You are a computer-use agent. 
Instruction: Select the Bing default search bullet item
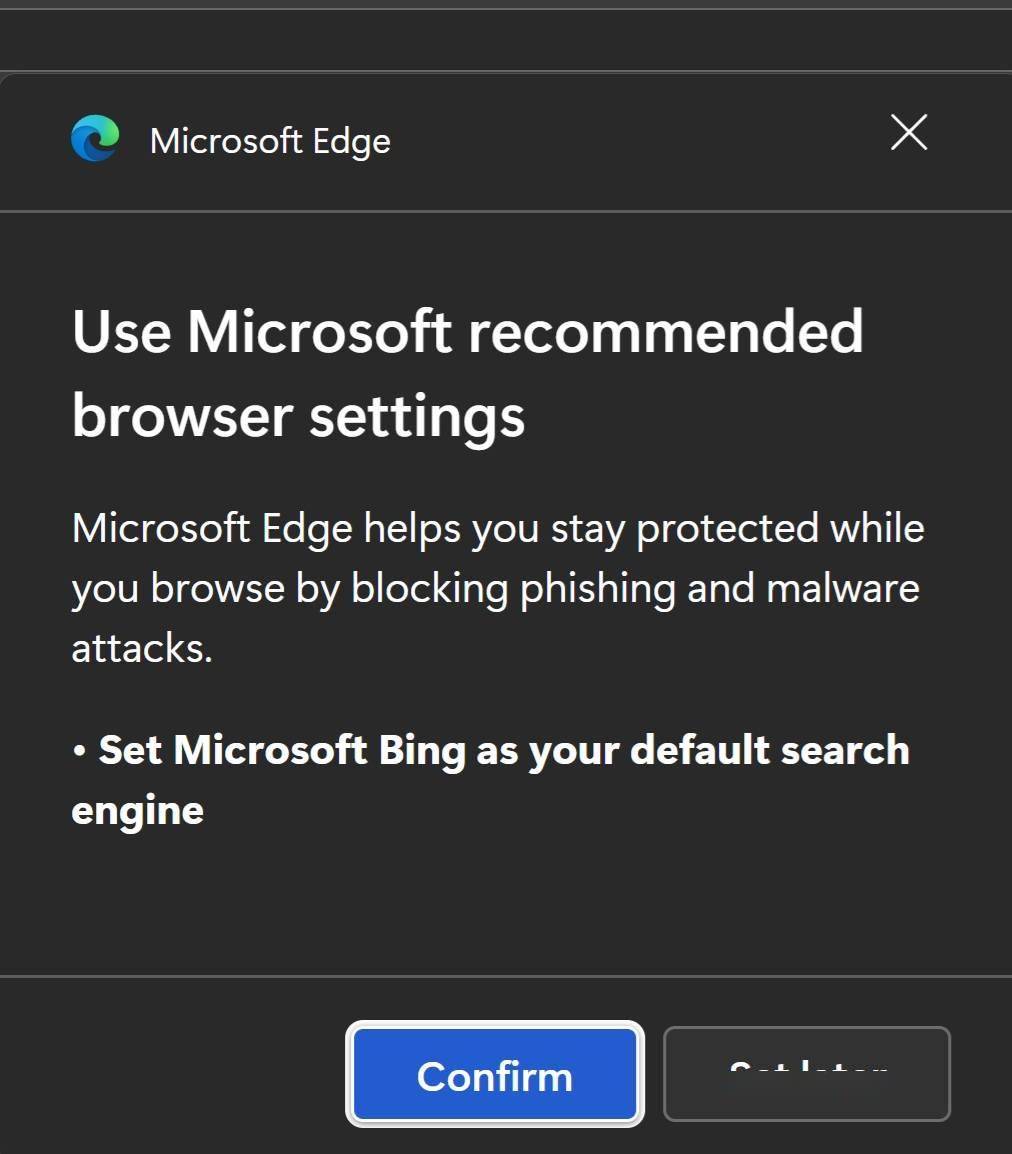[491, 780]
